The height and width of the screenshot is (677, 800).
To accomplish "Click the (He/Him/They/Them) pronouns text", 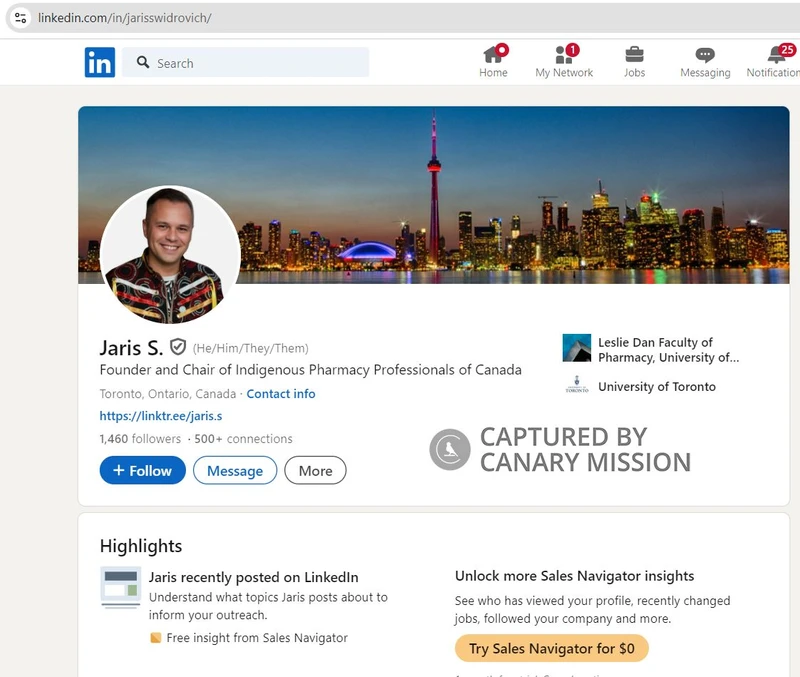I will (x=251, y=348).
